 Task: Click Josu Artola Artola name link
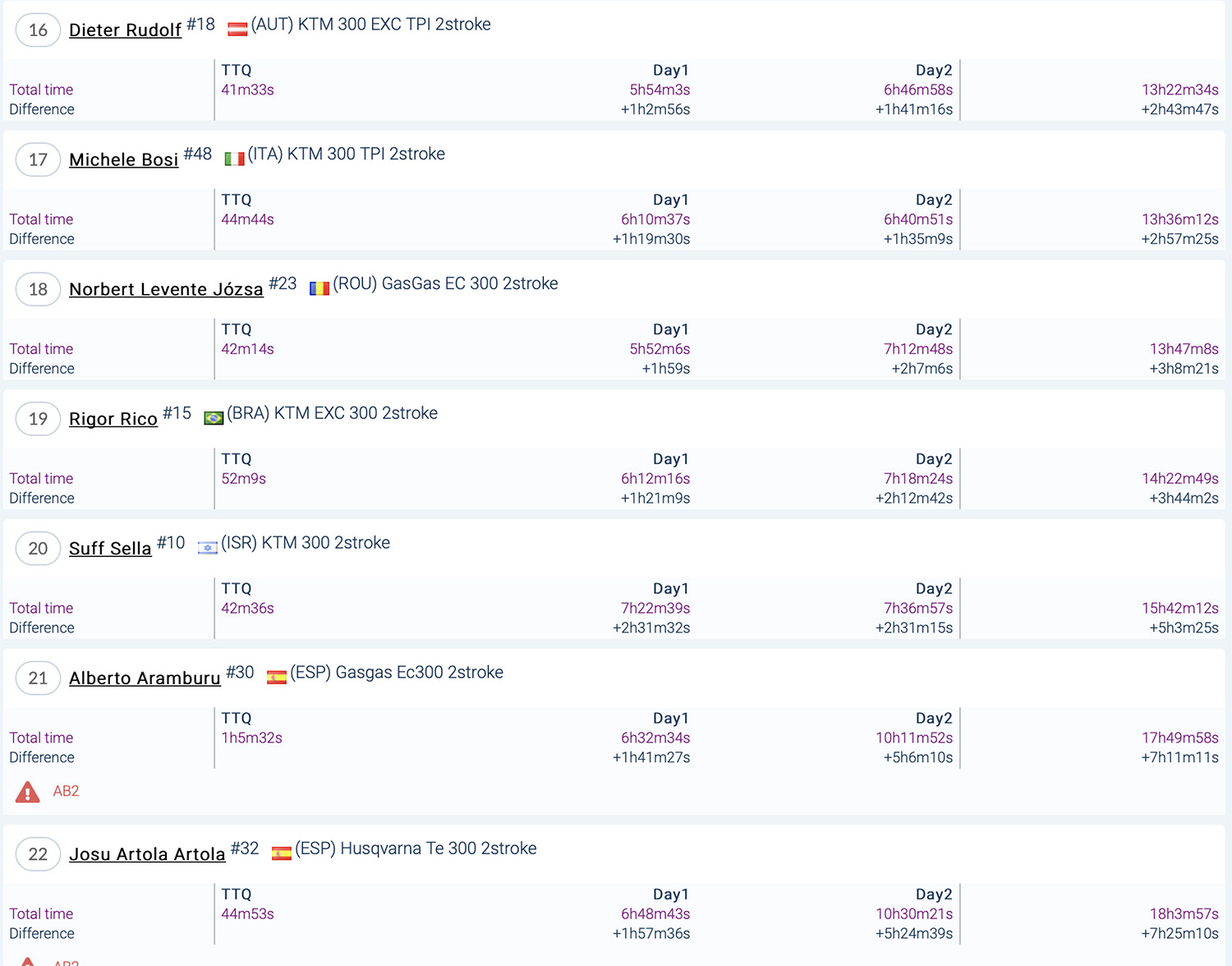[x=147, y=855]
